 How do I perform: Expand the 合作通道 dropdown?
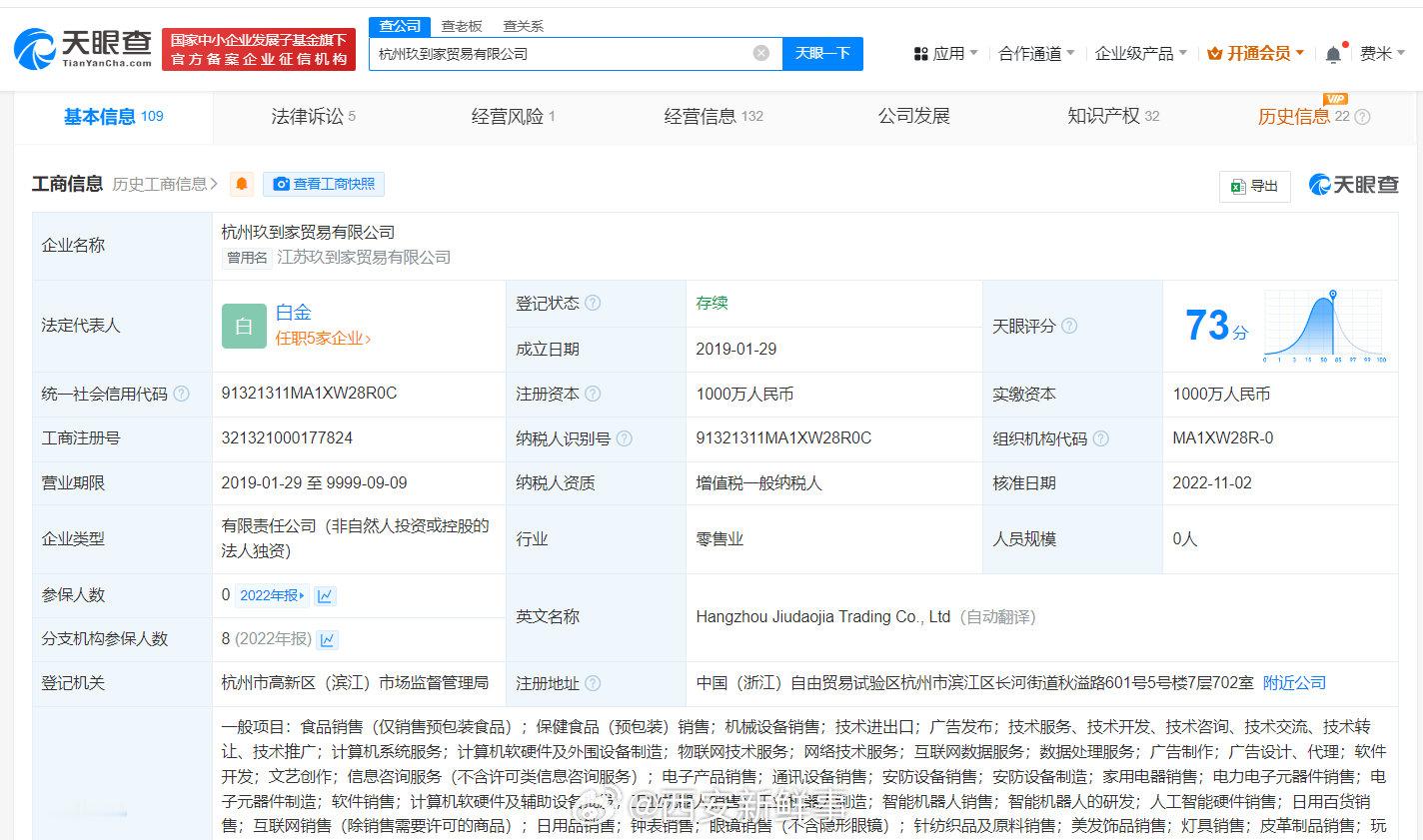1036,53
